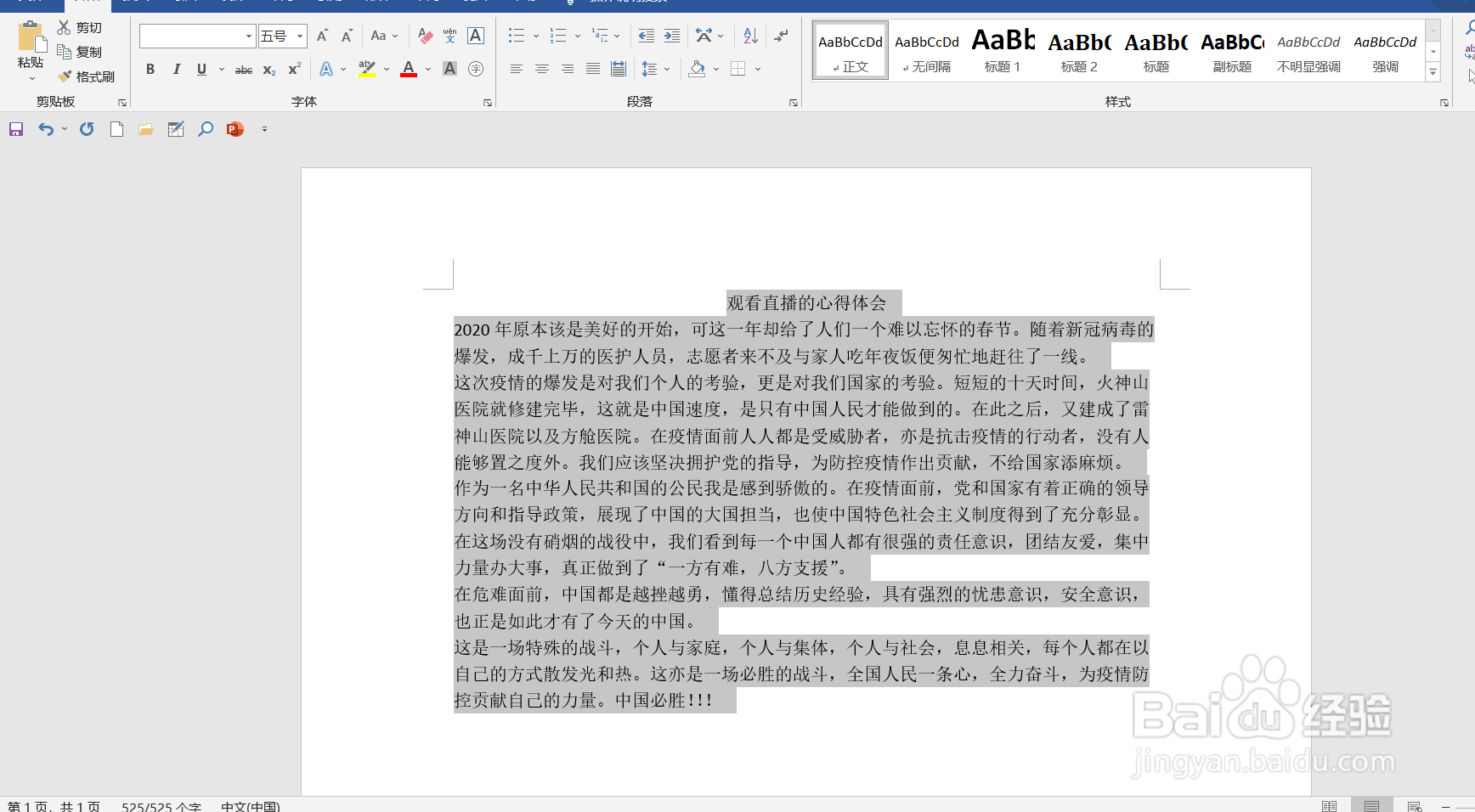Apply character border icon
Image resolution: width=1475 pixels, height=812 pixels.
pos(476,36)
